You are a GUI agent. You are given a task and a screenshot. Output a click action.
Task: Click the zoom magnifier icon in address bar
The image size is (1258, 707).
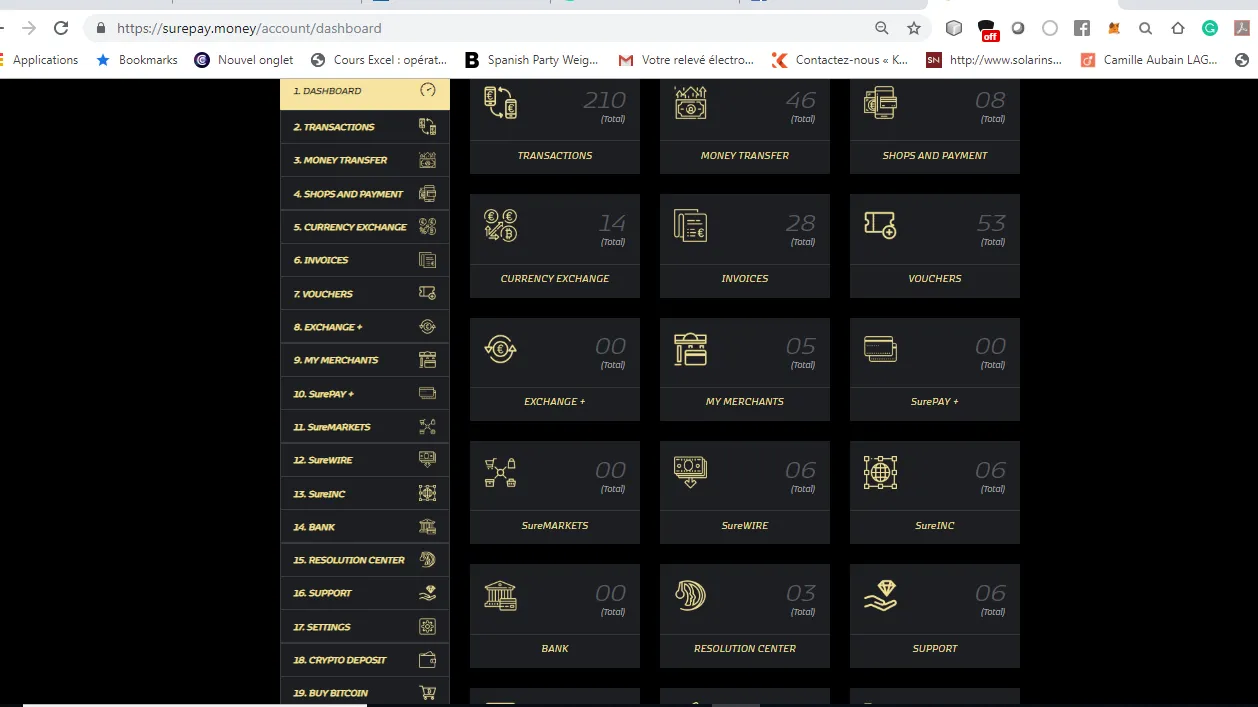(x=881, y=28)
